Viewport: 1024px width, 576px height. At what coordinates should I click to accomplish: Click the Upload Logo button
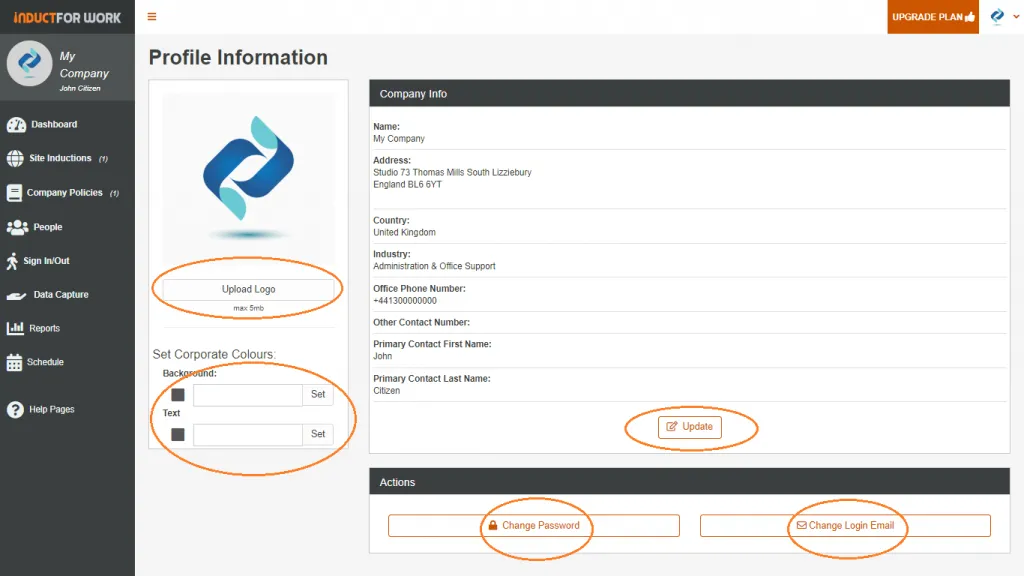(248, 289)
